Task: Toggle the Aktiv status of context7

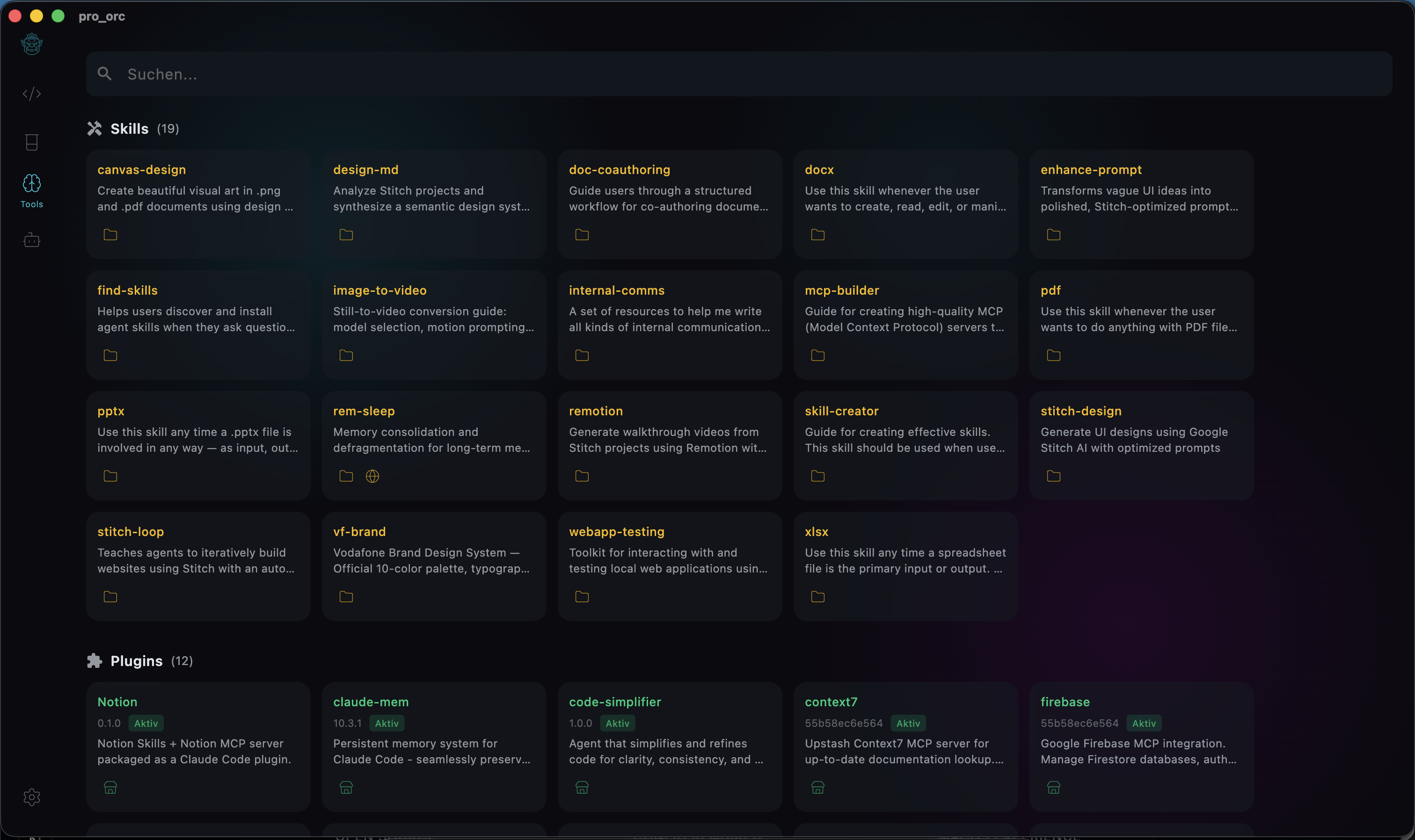Action: tap(907, 723)
